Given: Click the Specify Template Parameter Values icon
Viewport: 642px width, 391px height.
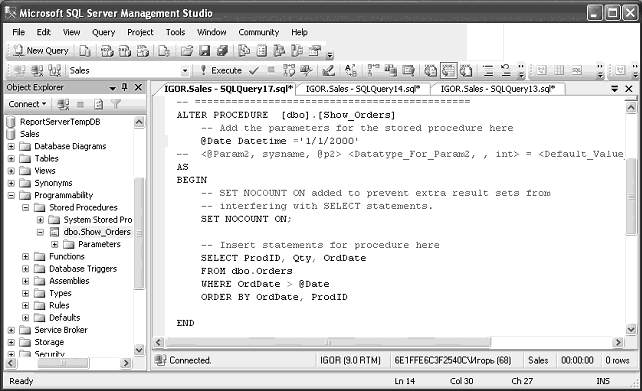Looking at the screenshot, I should coord(350,70).
